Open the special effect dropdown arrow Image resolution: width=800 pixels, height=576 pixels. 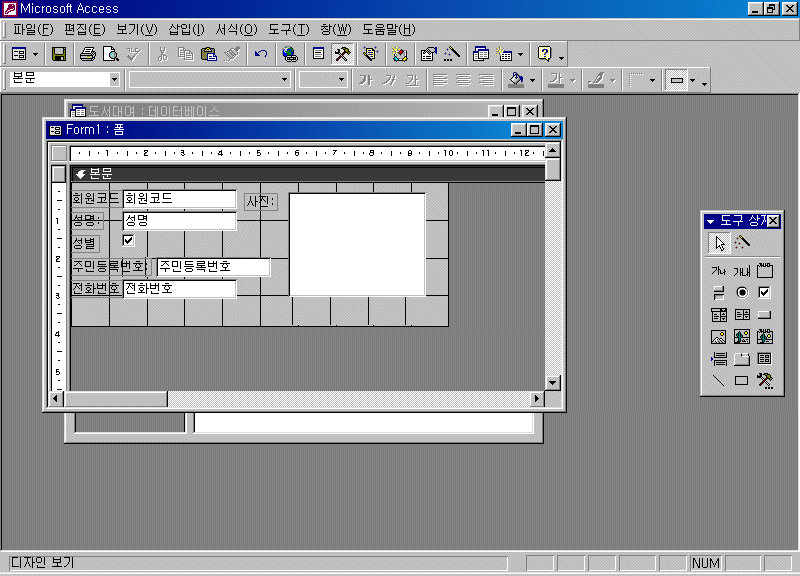click(692, 80)
